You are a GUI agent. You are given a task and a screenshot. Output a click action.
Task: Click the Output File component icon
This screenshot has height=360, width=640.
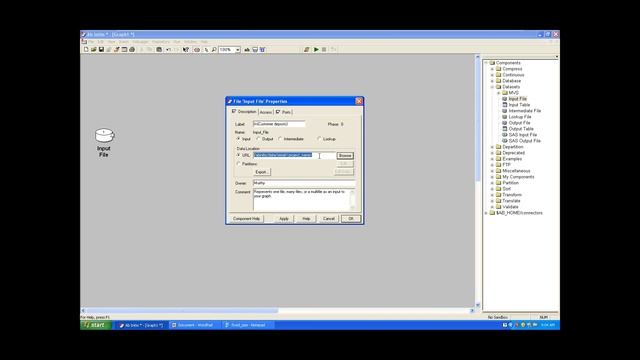pos(504,123)
